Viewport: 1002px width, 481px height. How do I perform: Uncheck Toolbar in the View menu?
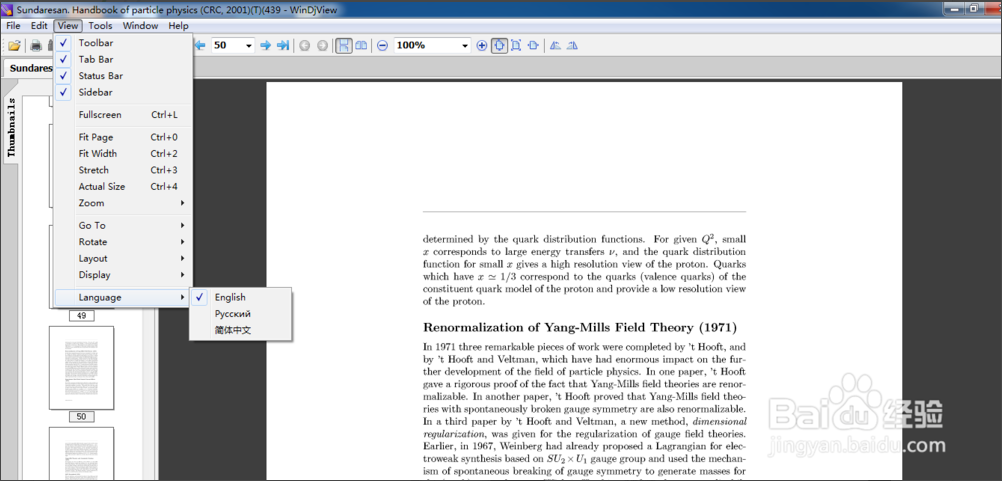(123, 43)
